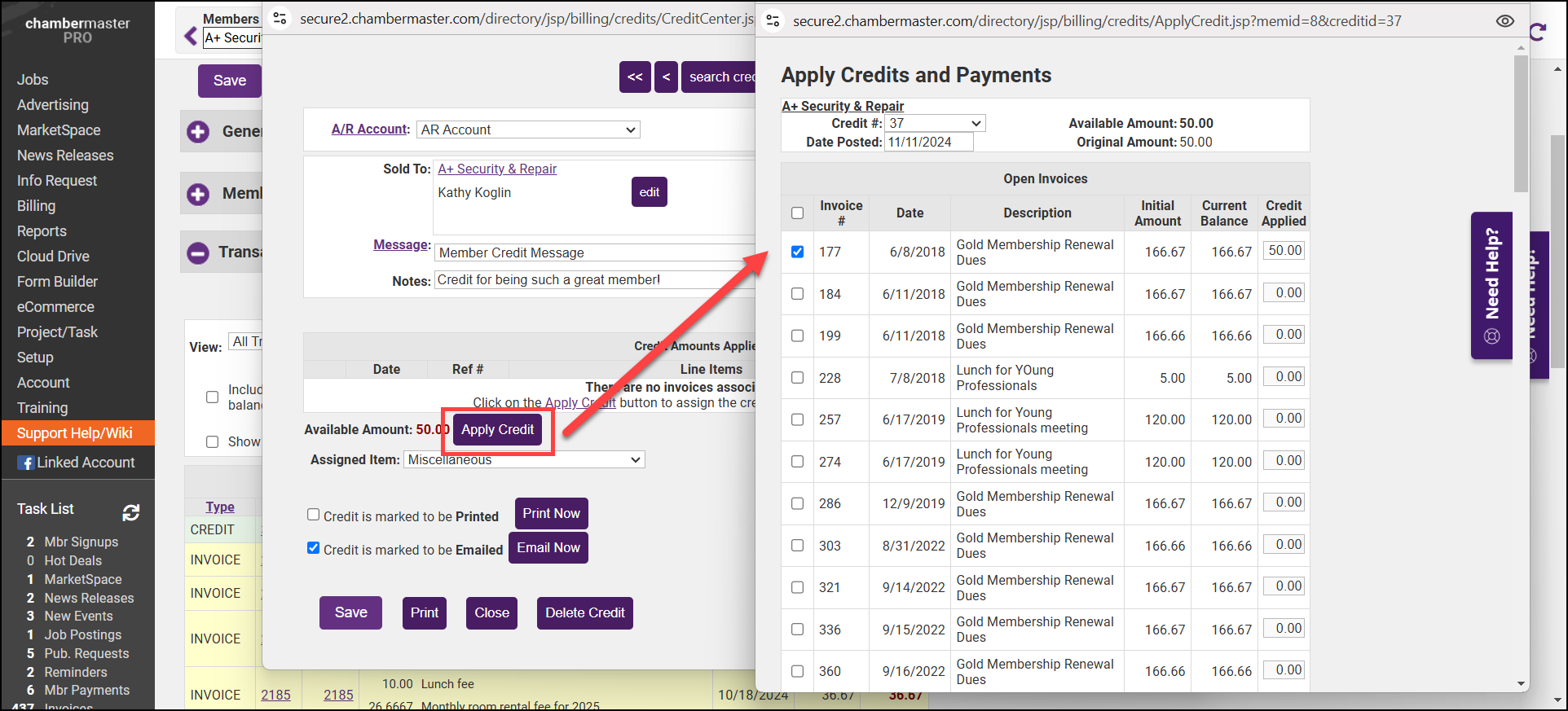This screenshot has height=711, width=1568.
Task: Click the Apply Credit button
Action: pos(497,430)
